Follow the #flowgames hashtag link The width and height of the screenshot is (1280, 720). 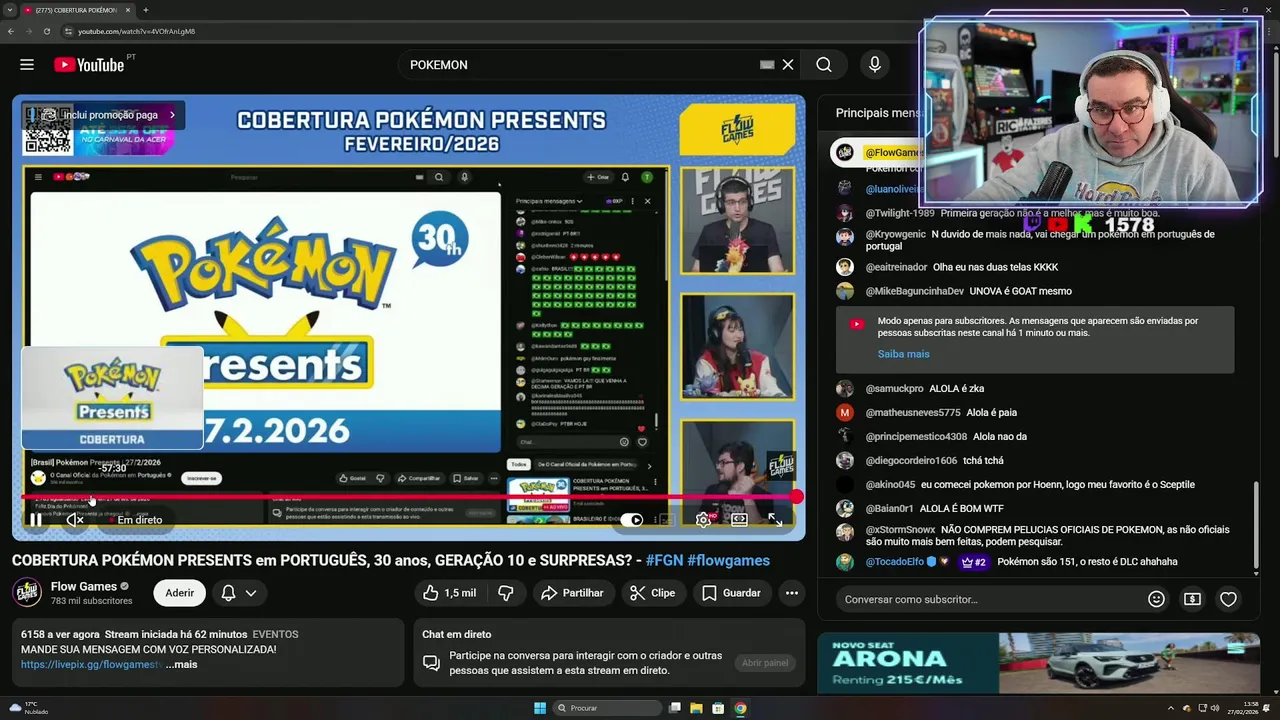click(728, 561)
